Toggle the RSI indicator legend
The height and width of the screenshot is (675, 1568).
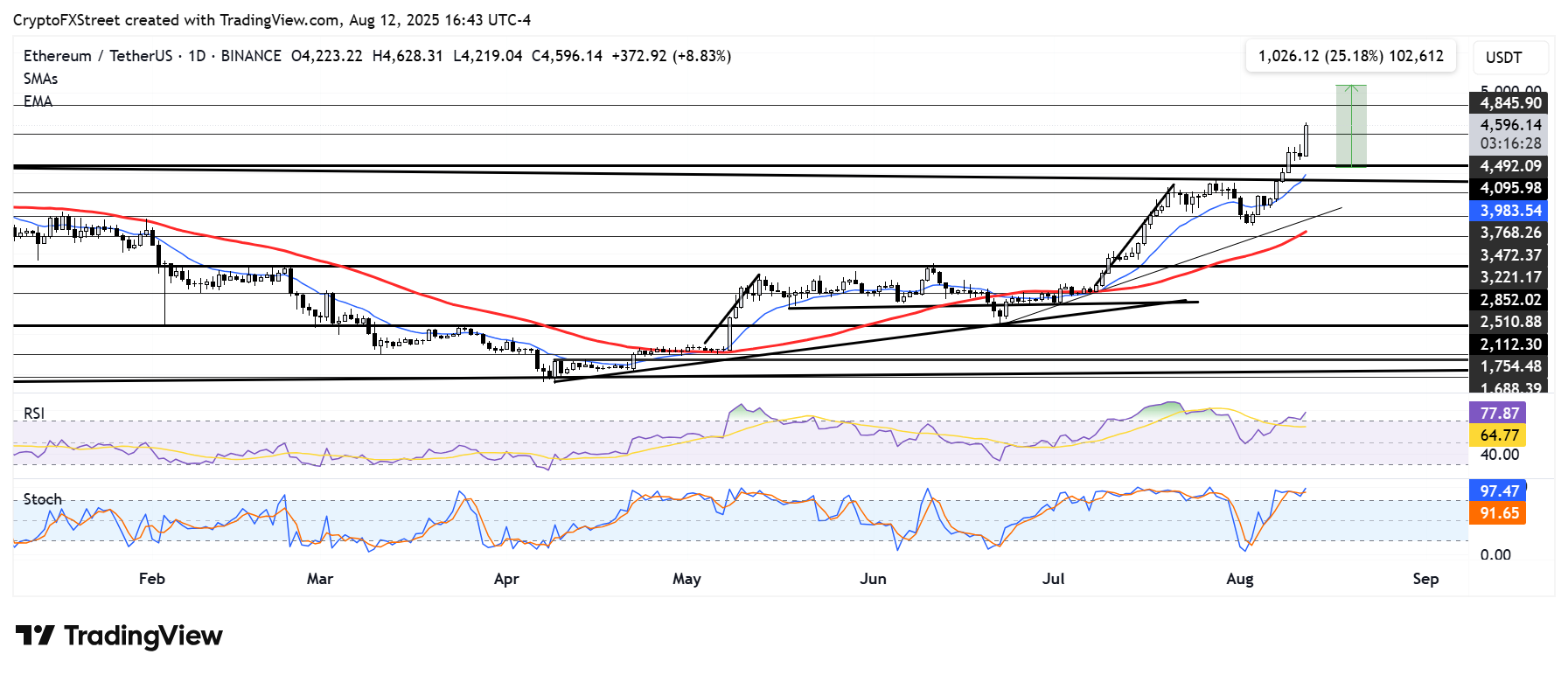33,413
